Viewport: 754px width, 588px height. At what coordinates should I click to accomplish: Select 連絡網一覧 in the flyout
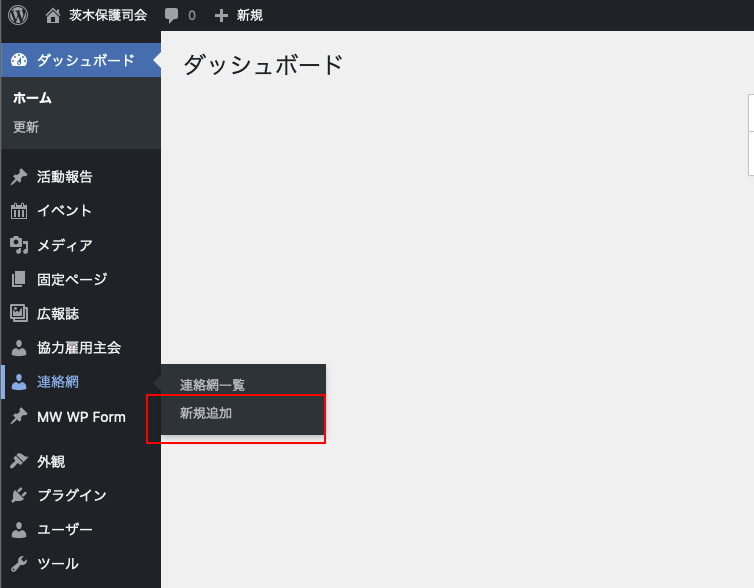(213, 385)
